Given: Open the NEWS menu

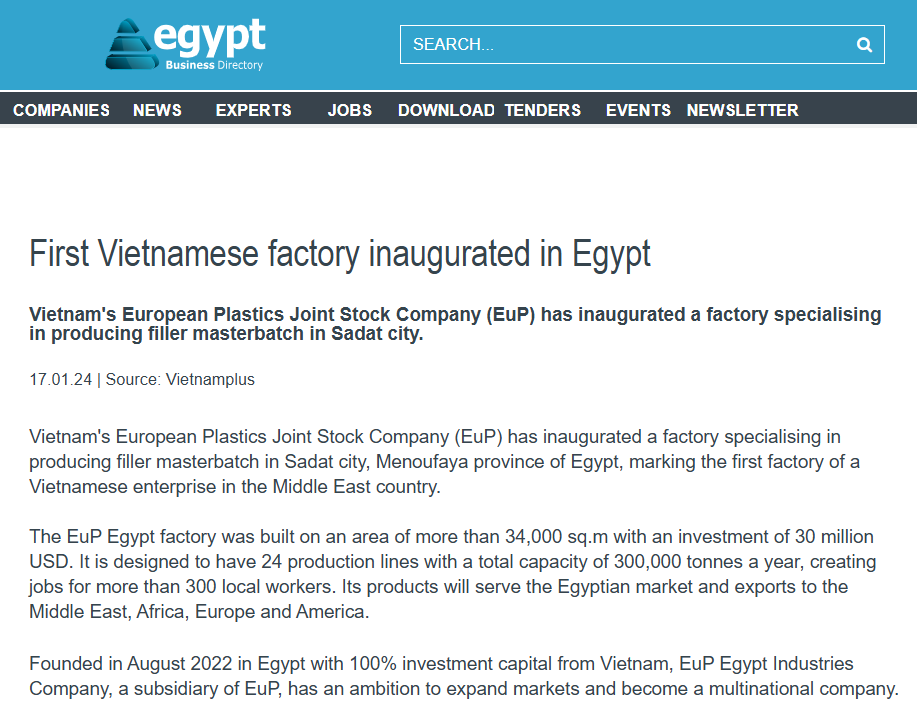Looking at the screenshot, I should point(157,110).
